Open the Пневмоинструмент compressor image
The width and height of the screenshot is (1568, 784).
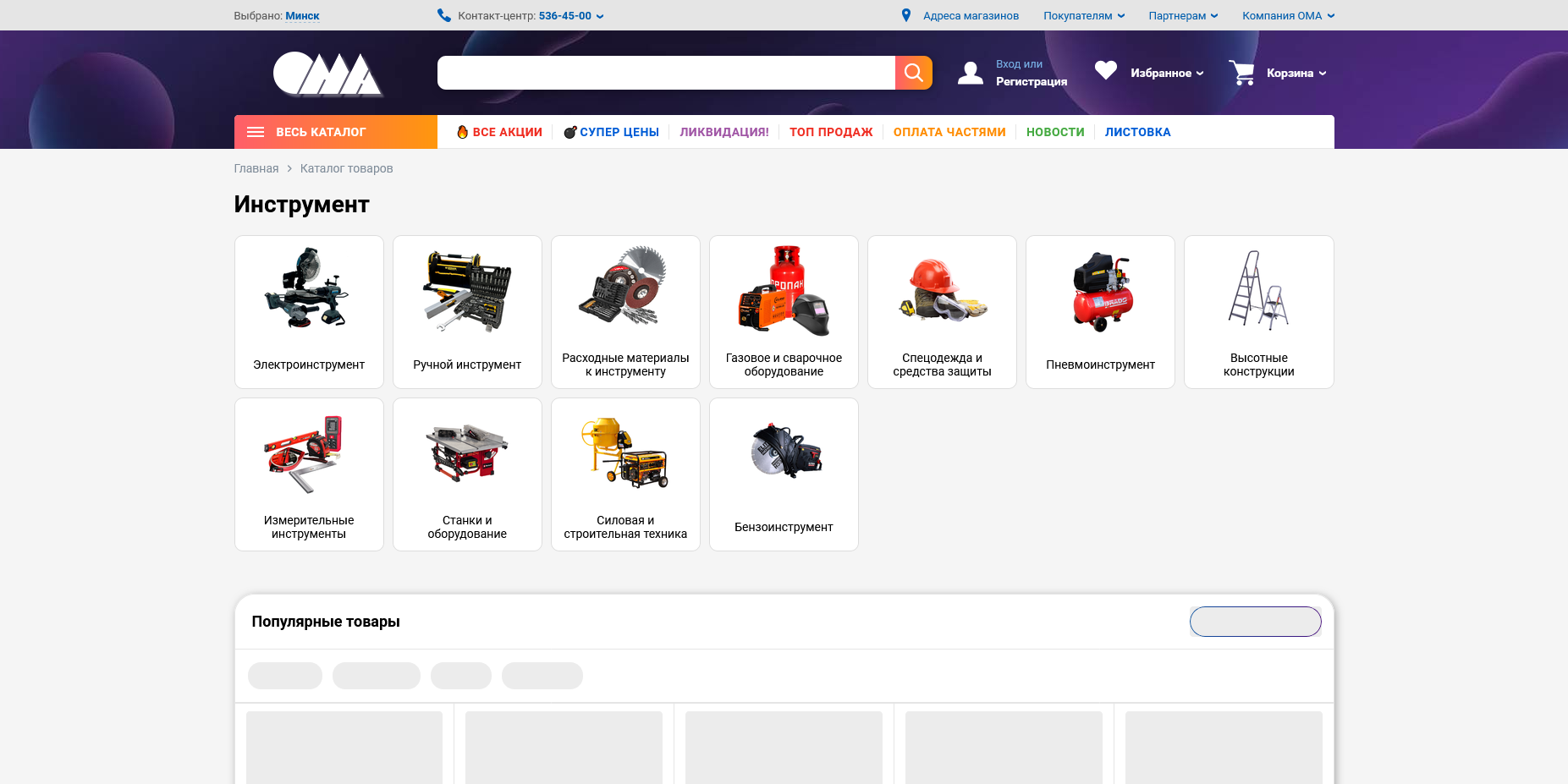(x=1100, y=291)
